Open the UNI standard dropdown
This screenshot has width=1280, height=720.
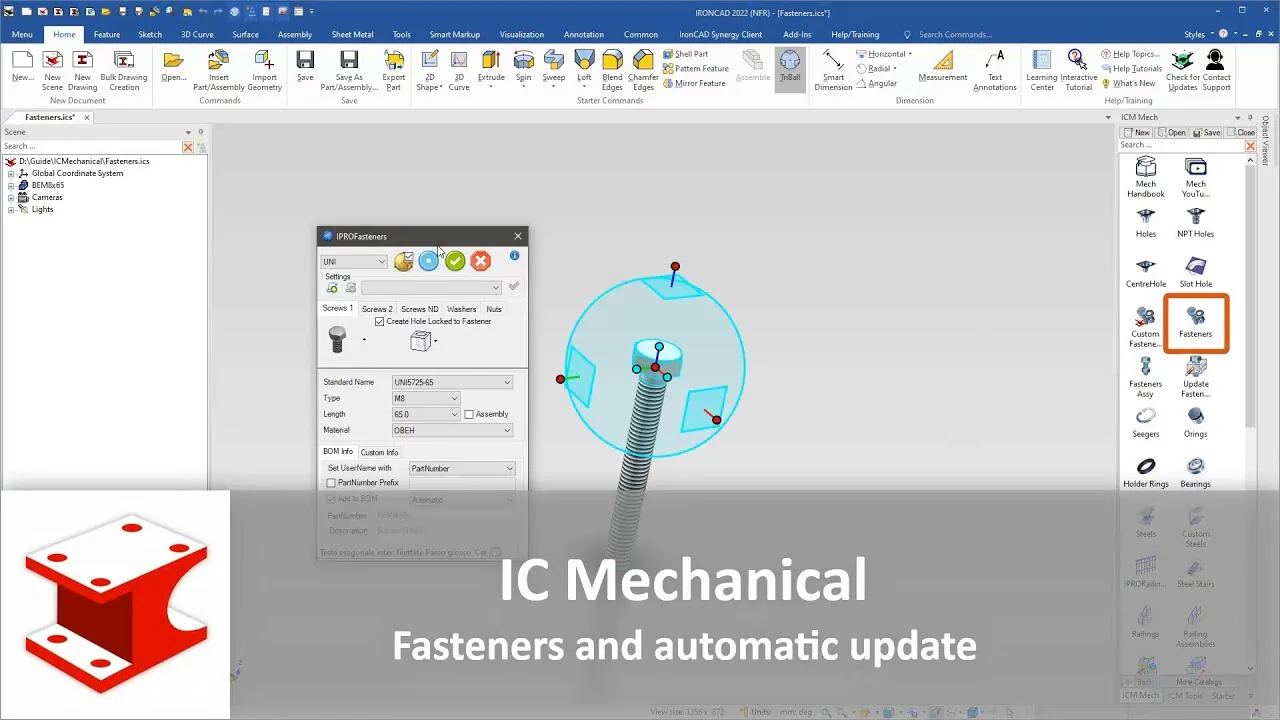[354, 262]
